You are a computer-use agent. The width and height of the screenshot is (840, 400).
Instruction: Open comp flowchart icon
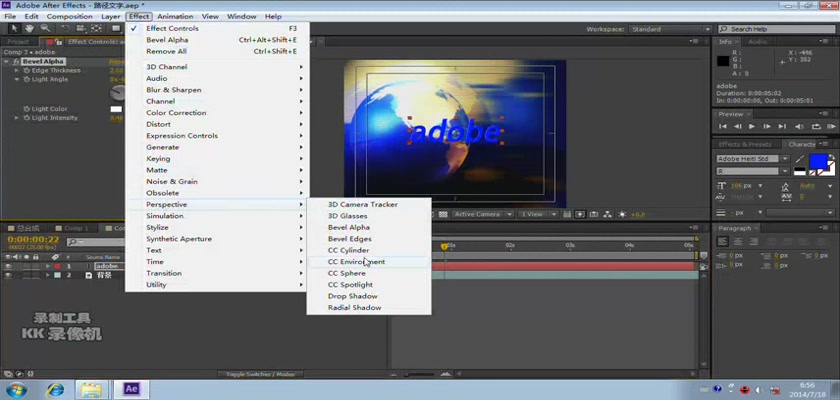[608, 214]
